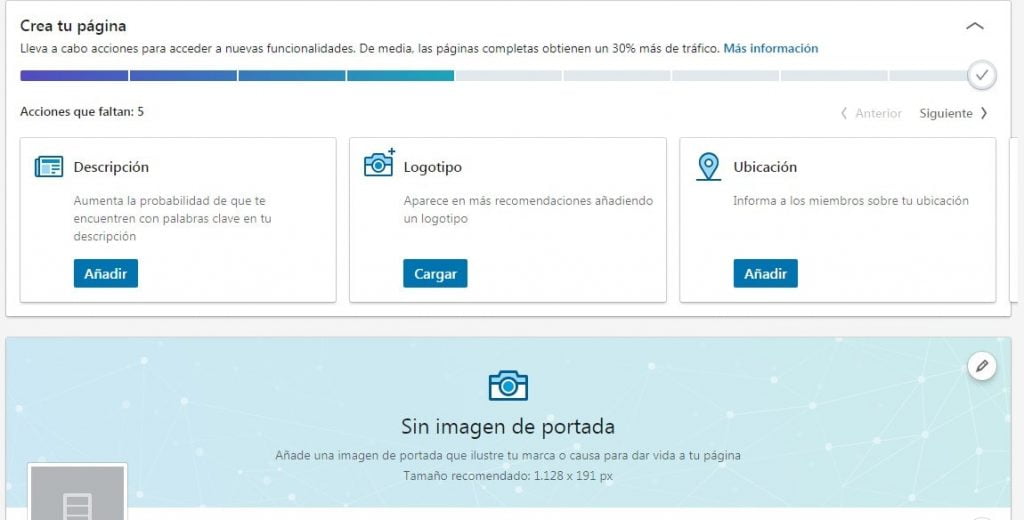This screenshot has width=1024, height=520.
Task: Click the right chevron beside Siguiente
Action: (x=984, y=113)
